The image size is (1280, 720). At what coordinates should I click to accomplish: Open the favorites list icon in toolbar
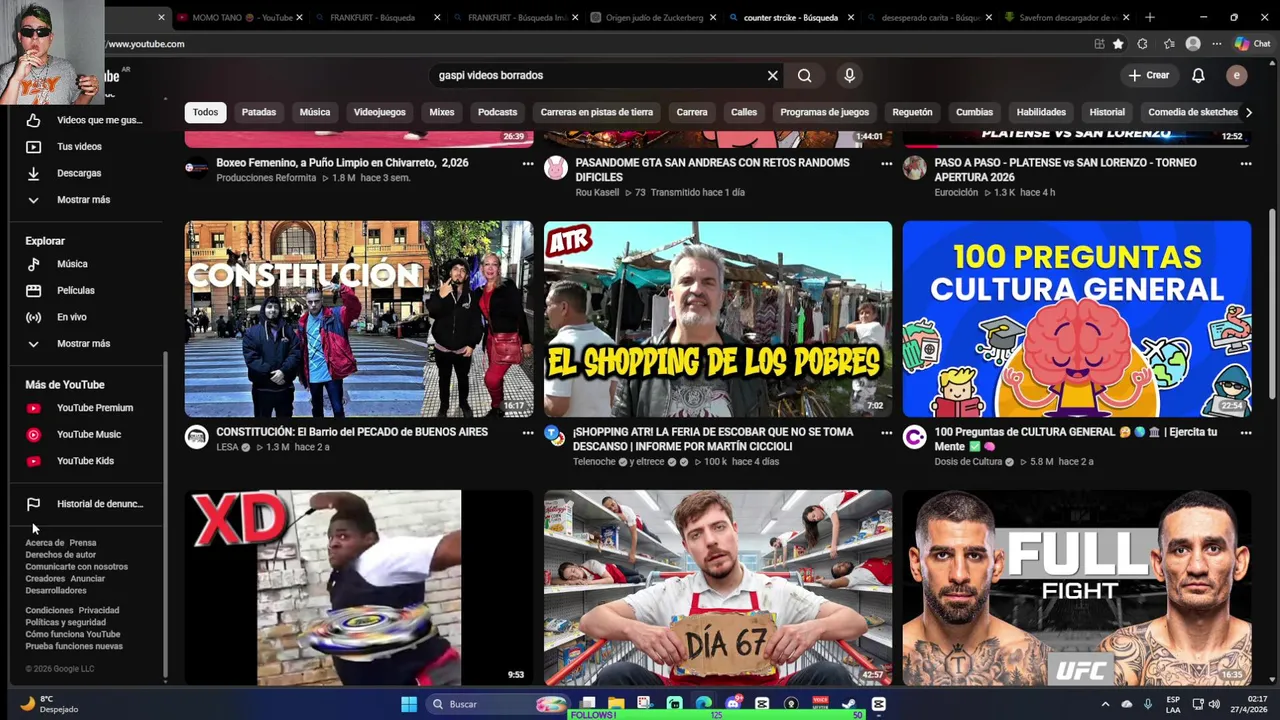[1169, 44]
